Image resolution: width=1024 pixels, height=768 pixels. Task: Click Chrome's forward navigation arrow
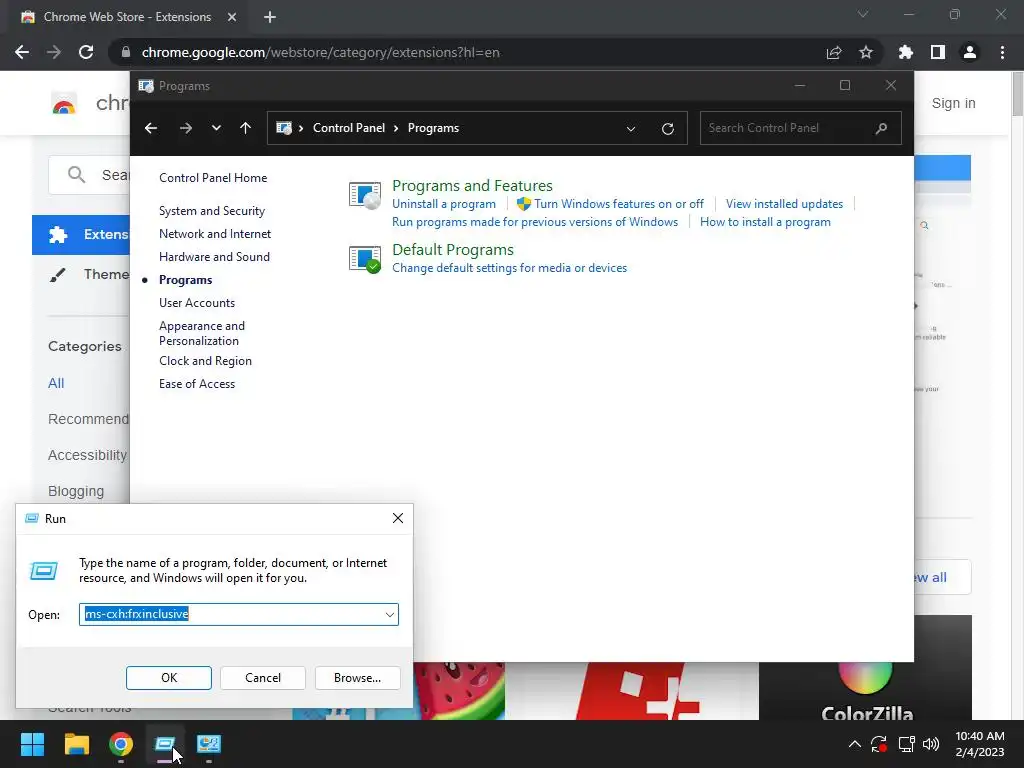click(x=54, y=52)
